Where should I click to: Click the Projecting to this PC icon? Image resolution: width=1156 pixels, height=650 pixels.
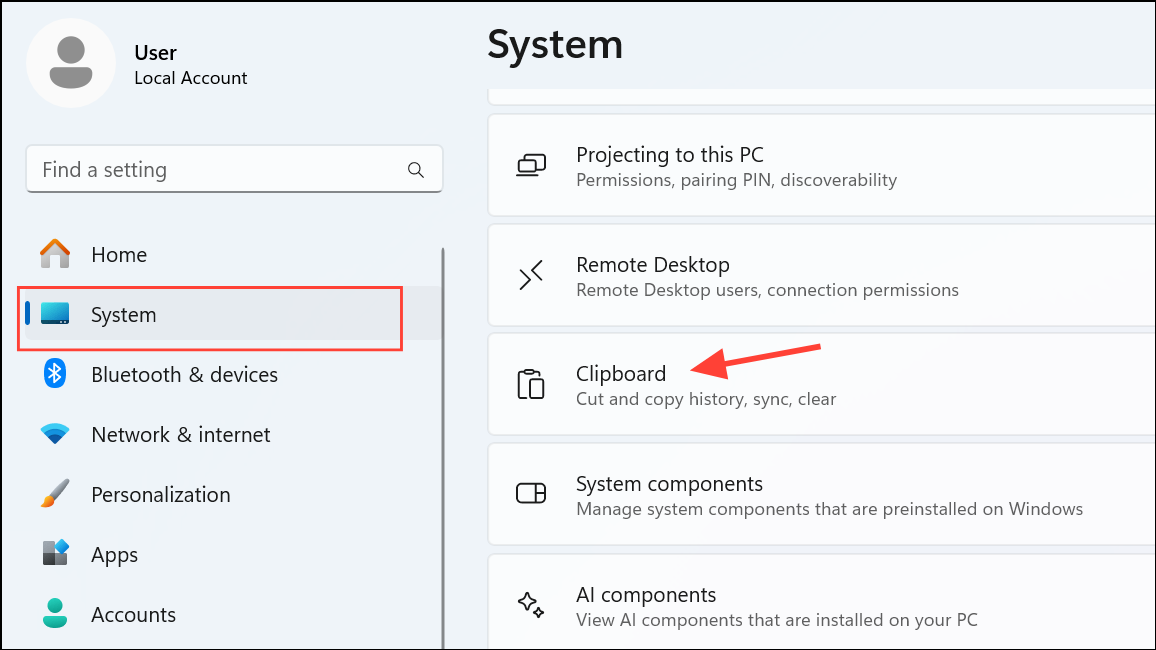(x=531, y=165)
